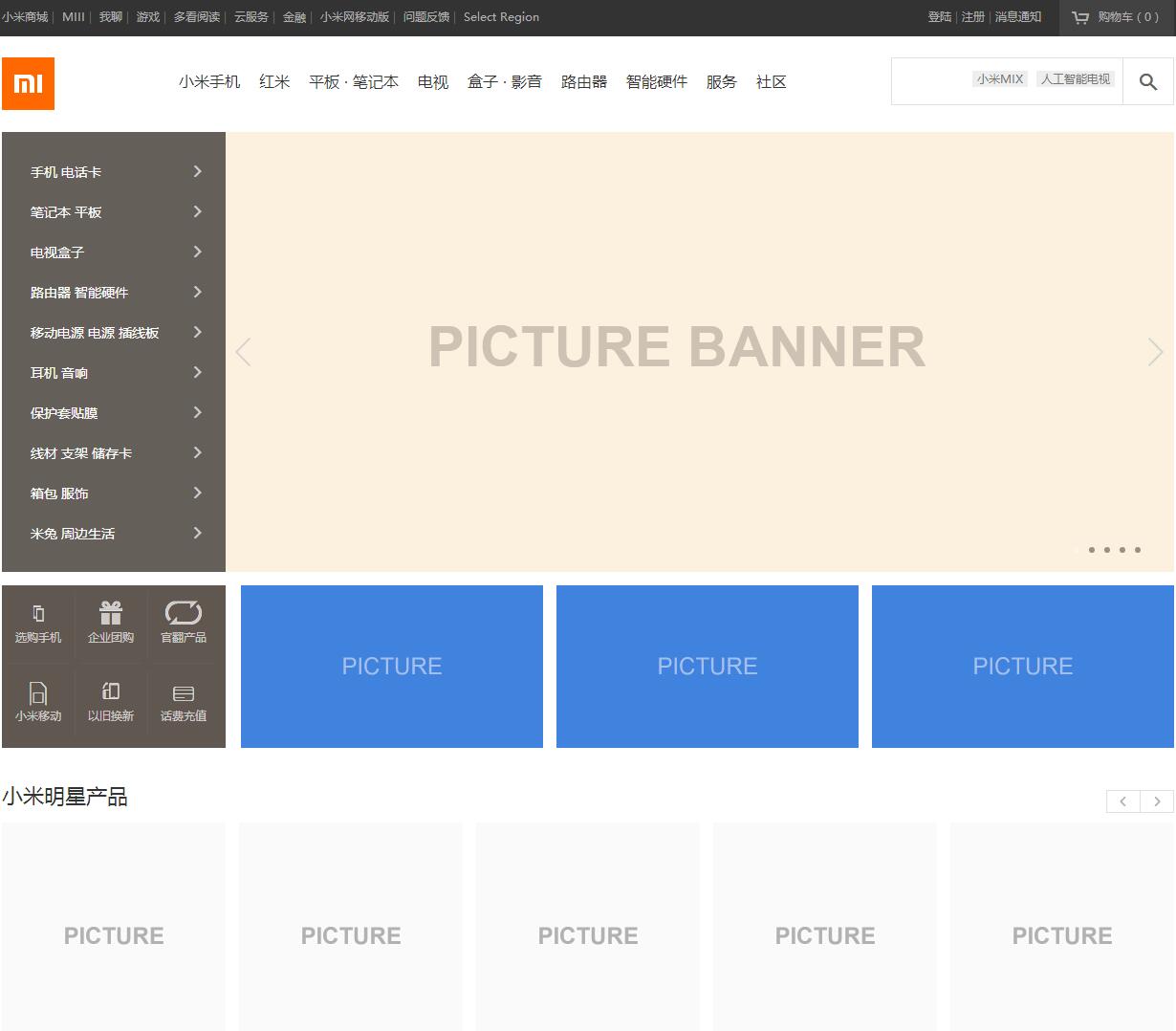Click 小米网移动版 top bar link

[355, 17]
